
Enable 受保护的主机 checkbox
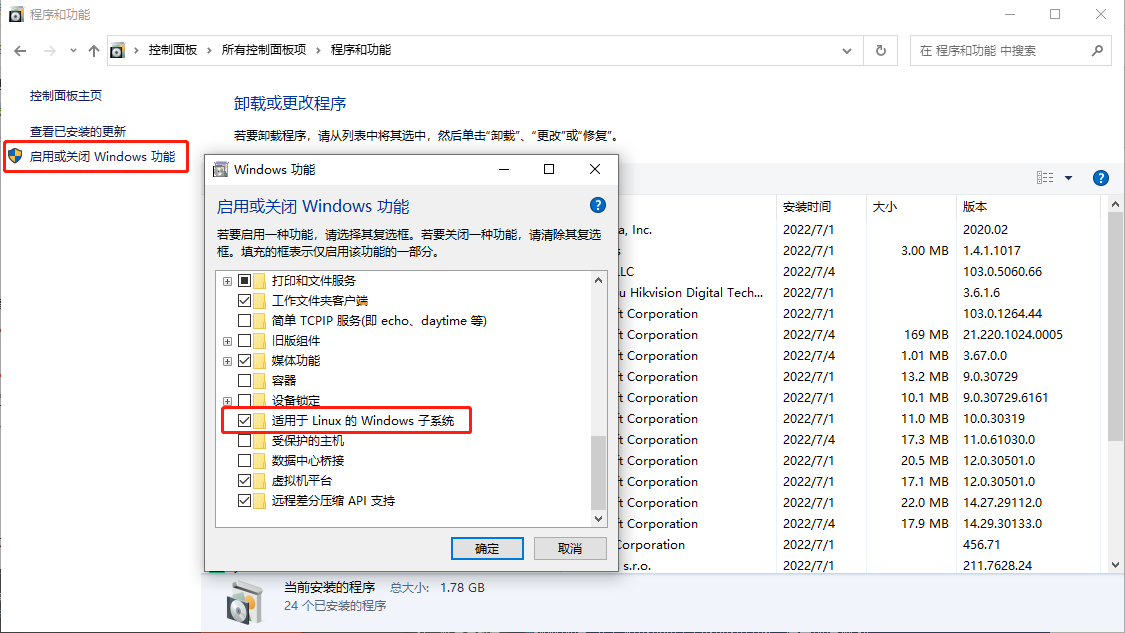245,441
